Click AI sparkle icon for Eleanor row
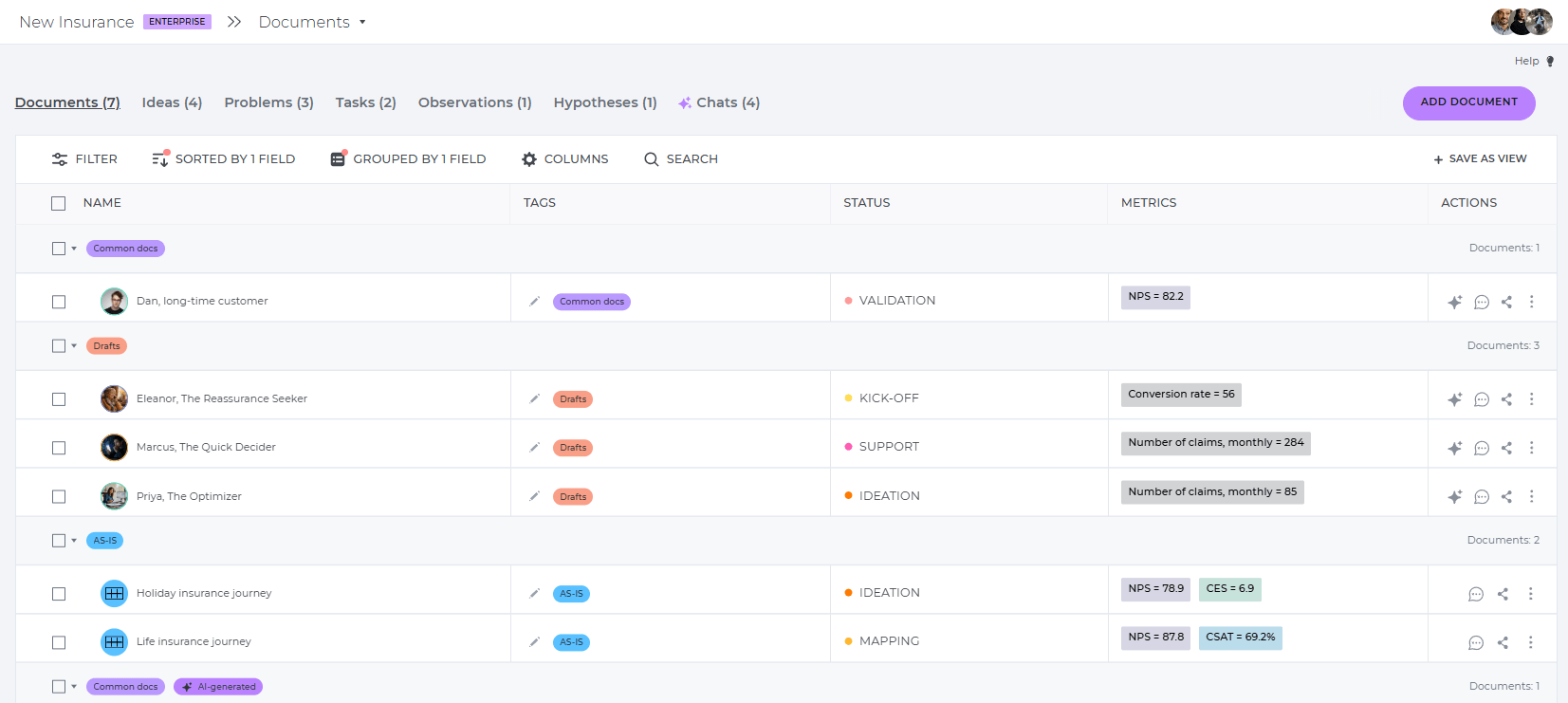The height and width of the screenshot is (703, 1568). pyautogui.click(x=1455, y=399)
